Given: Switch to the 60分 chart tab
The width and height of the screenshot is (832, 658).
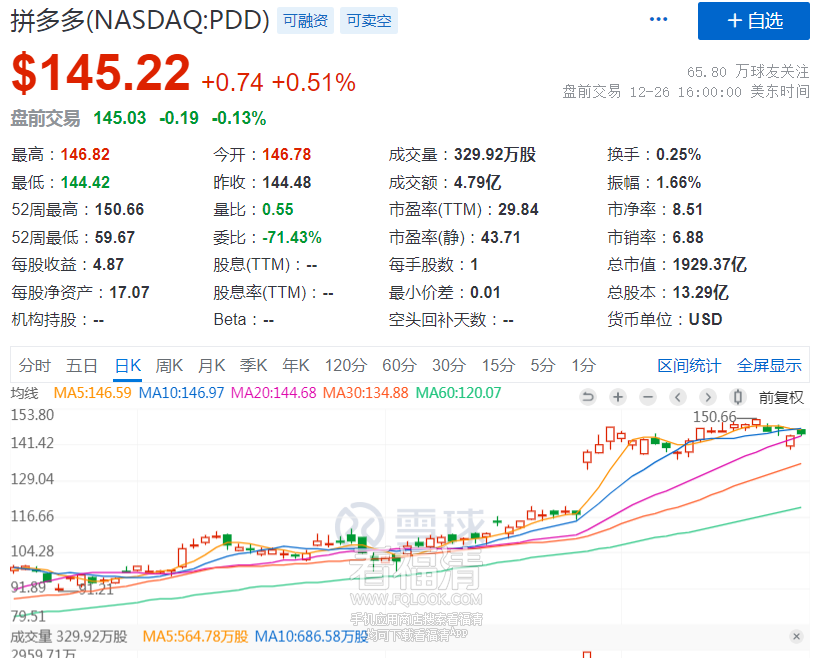Looking at the screenshot, I should 400,366.
